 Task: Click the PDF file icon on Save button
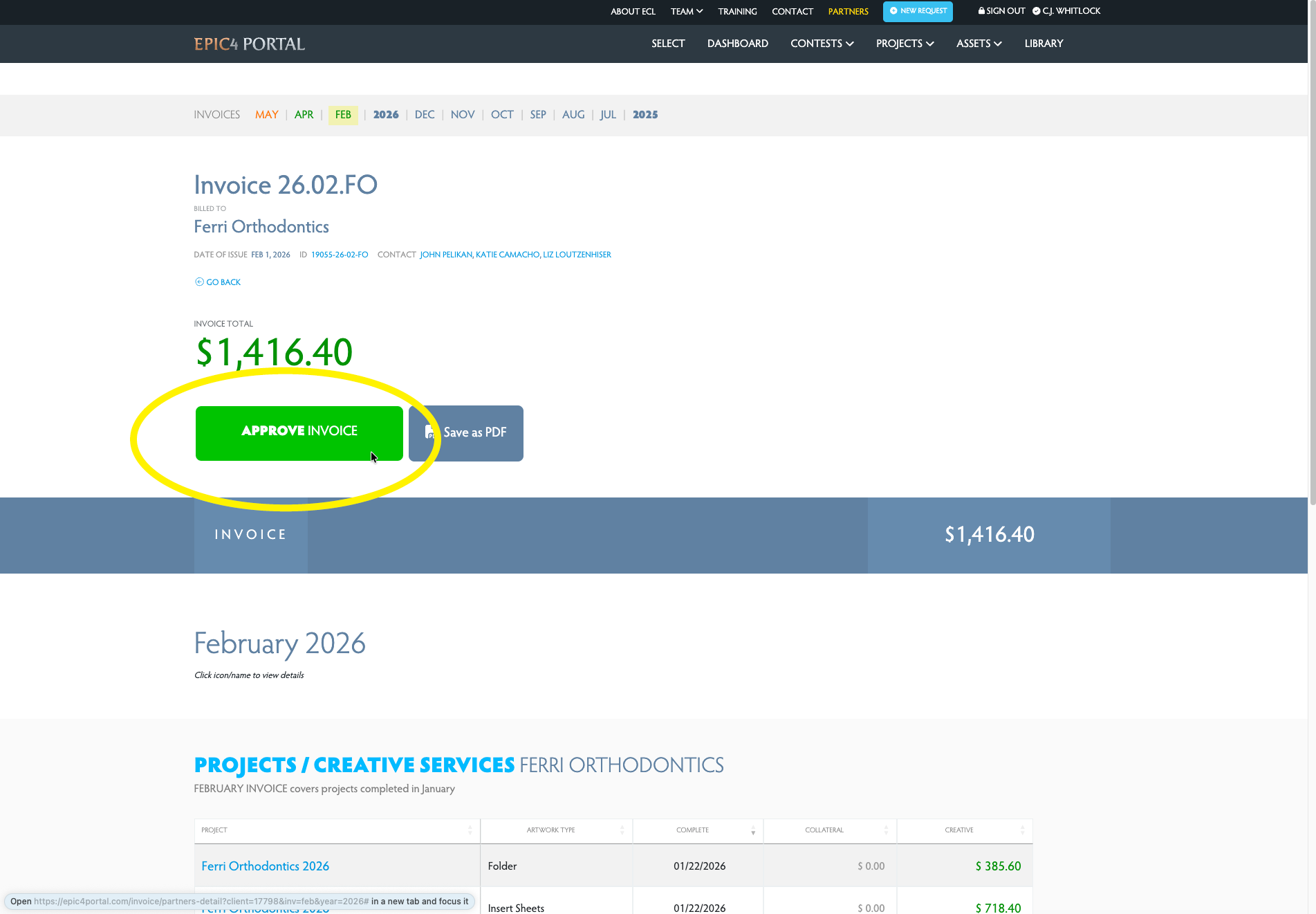tap(429, 432)
